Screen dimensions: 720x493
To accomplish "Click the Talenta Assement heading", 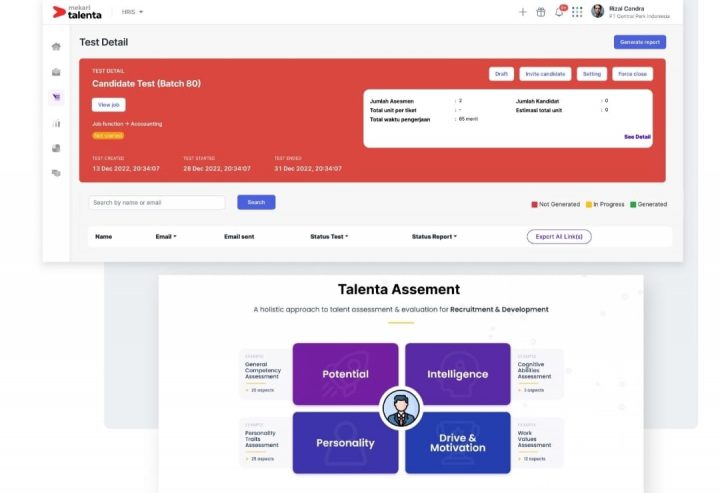I will (x=399, y=289).
